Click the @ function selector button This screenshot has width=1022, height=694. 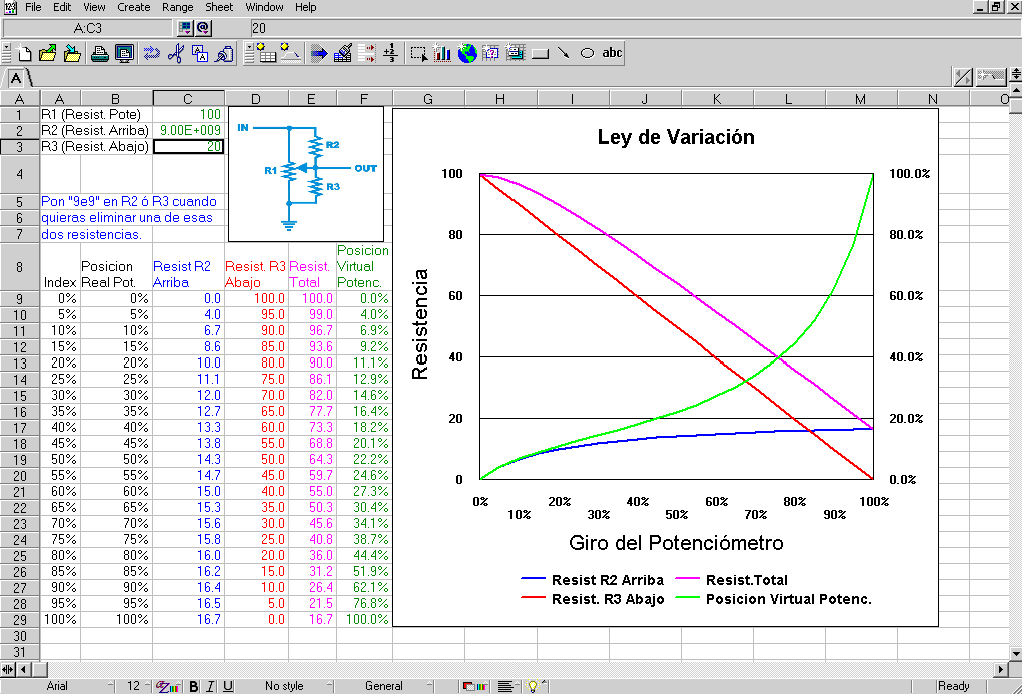click(x=203, y=28)
